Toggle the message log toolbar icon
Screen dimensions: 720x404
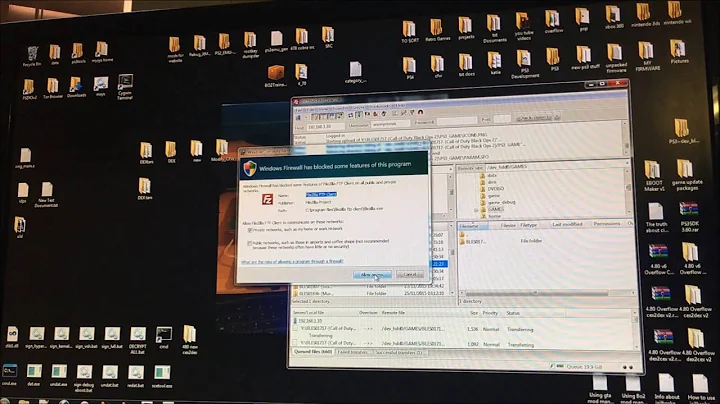[314, 116]
